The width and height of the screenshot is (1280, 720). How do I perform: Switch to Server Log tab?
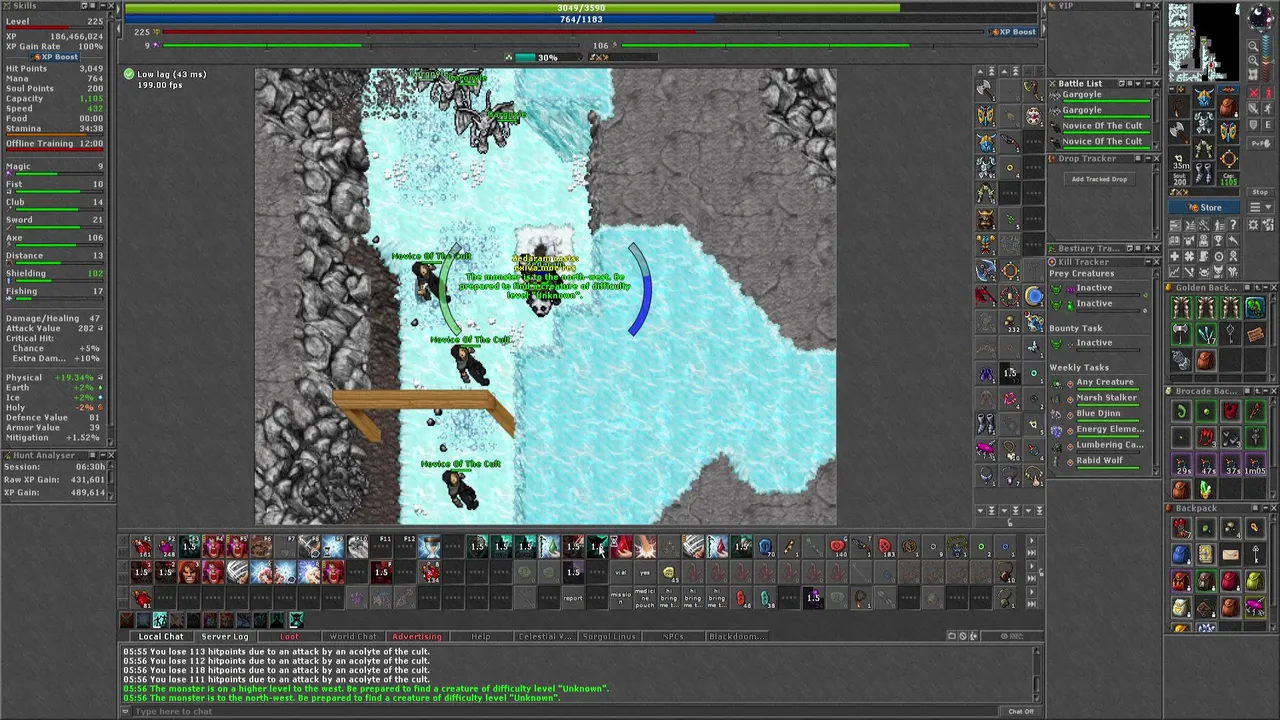225,636
